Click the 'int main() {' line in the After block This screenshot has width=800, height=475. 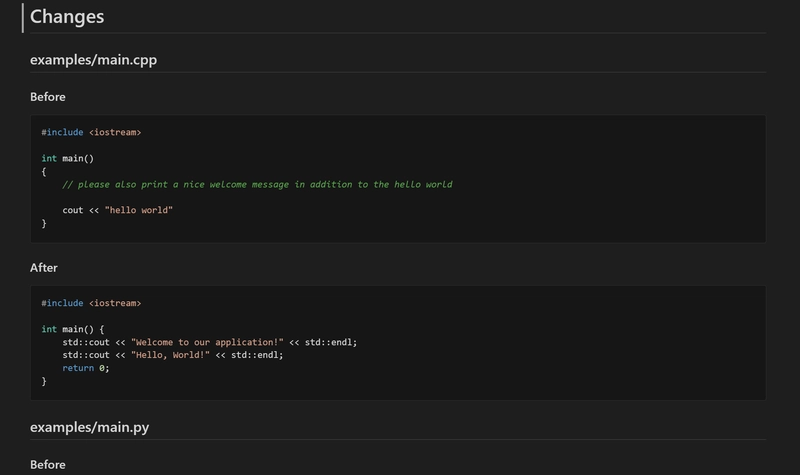click(x=73, y=330)
